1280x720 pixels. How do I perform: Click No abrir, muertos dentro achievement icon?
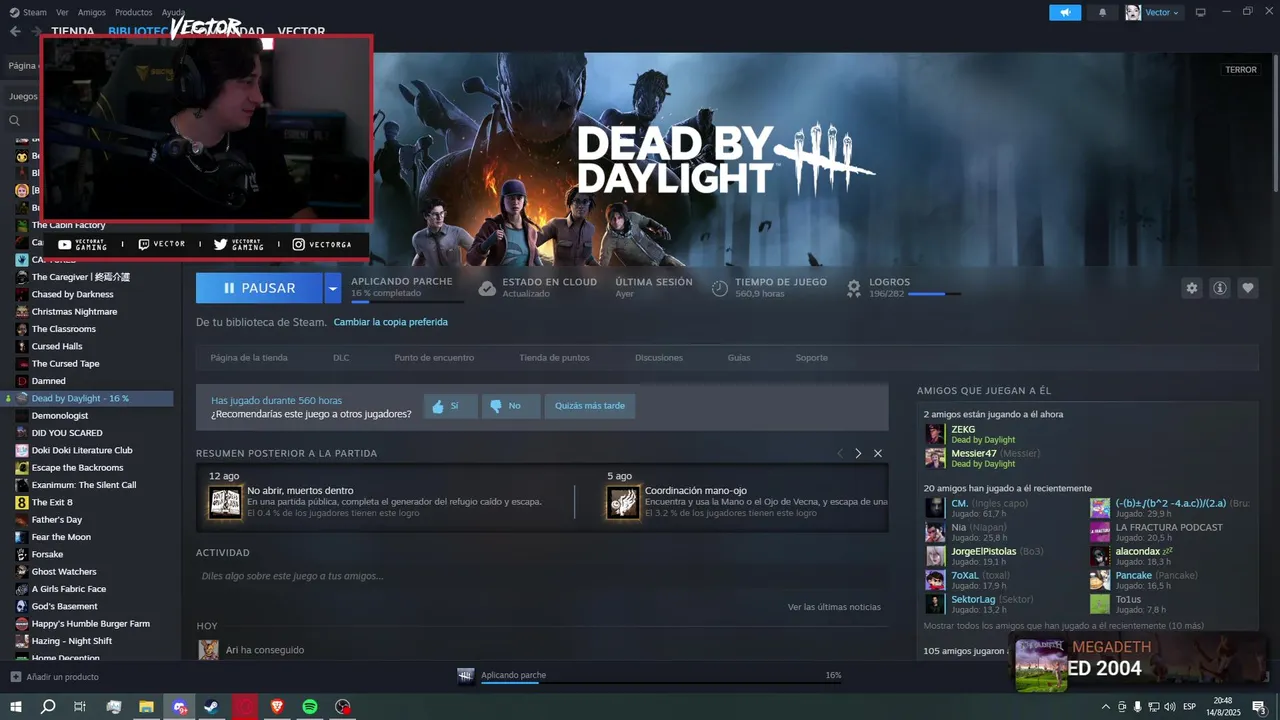[225, 502]
